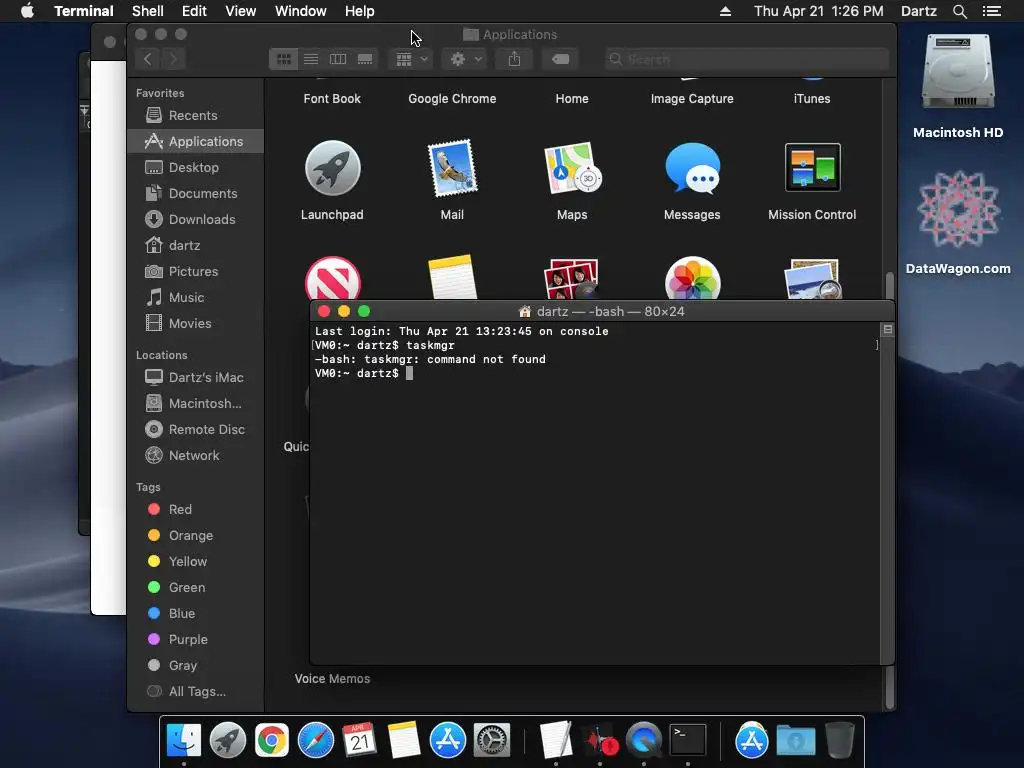1024x768 pixels.
Task: Open Notification Center from menu bar
Action: pos(991,11)
